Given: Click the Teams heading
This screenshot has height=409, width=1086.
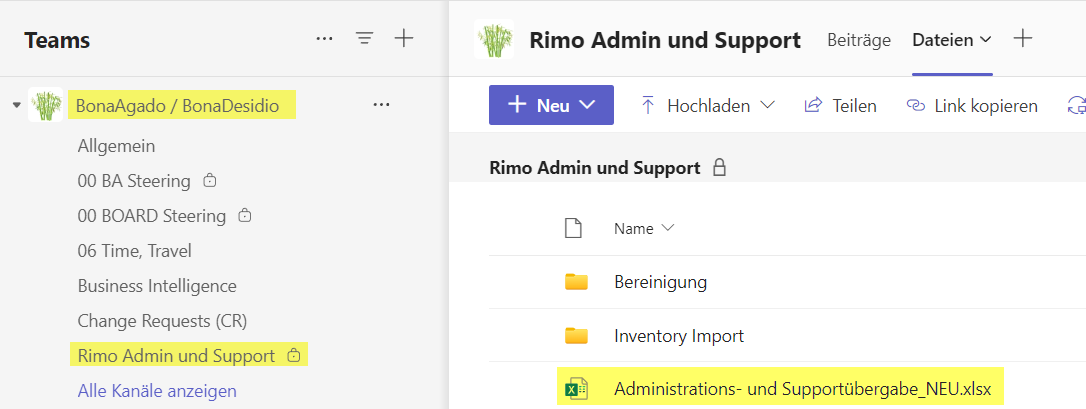Looking at the screenshot, I should pyautogui.click(x=57, y=40).
